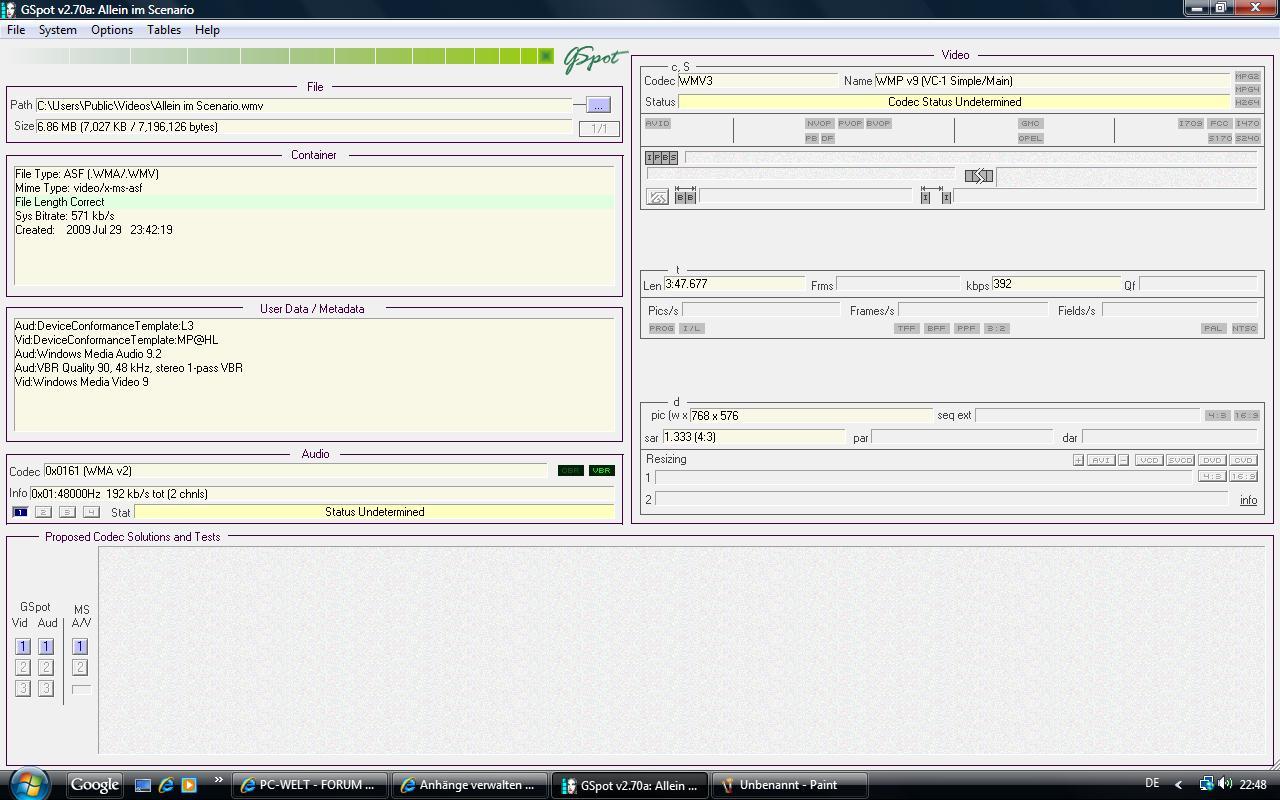
Task: Open the System menu
Action: click(x=57, y=30)
